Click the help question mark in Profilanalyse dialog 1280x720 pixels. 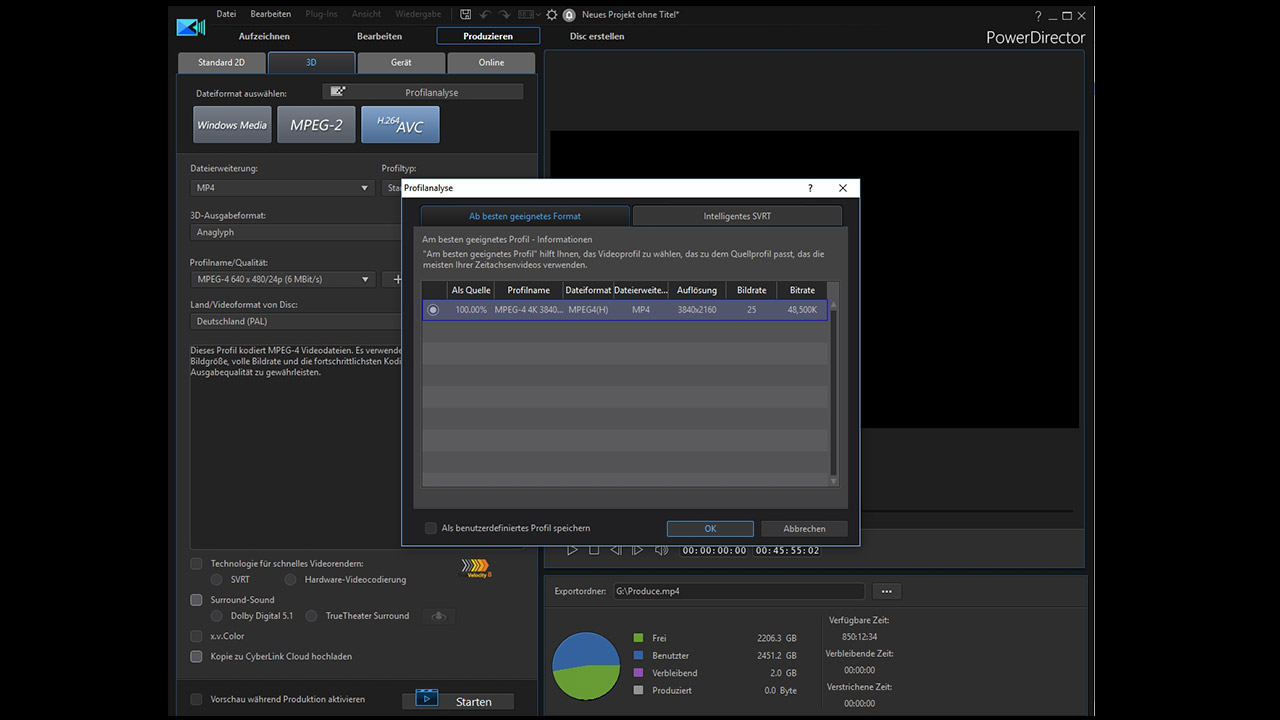(810, 188)
